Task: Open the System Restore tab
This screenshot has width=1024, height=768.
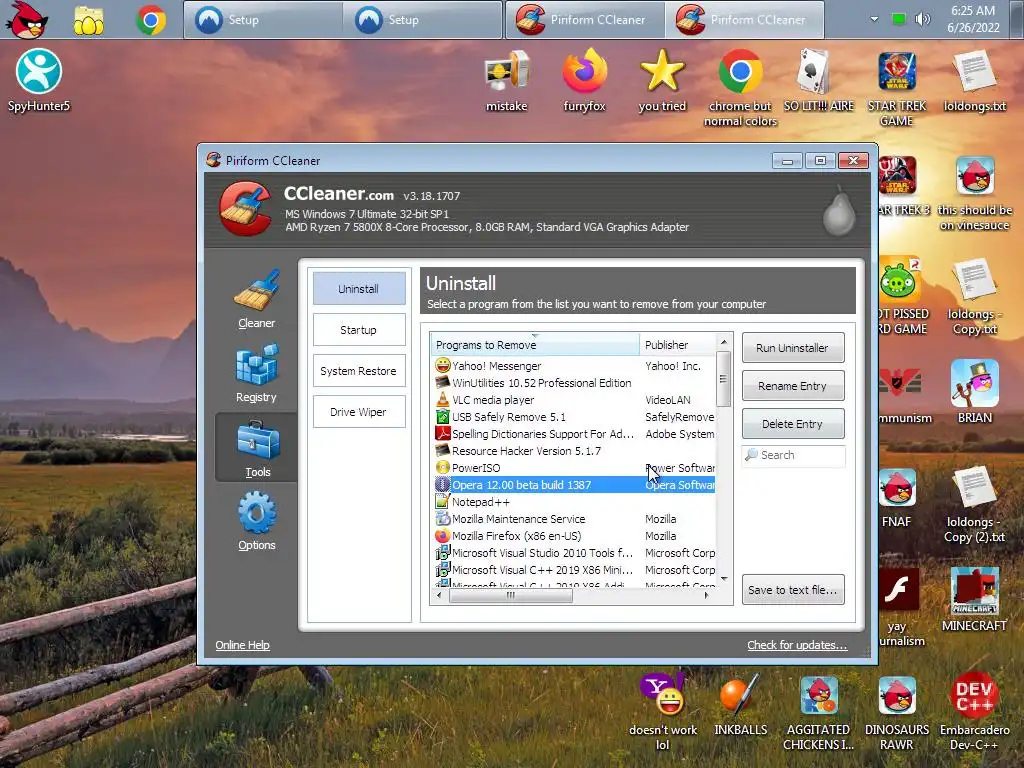Action: coord(359,371)
